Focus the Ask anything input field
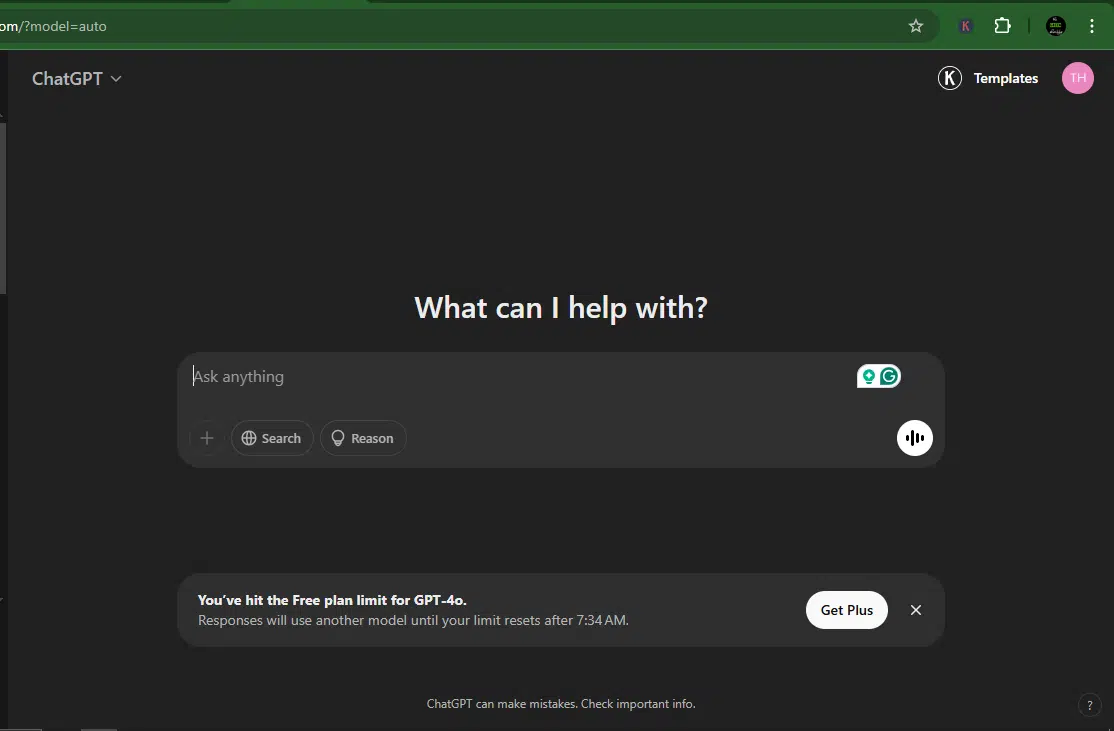Screen dimensions: 1114x731 coord(522,377)
